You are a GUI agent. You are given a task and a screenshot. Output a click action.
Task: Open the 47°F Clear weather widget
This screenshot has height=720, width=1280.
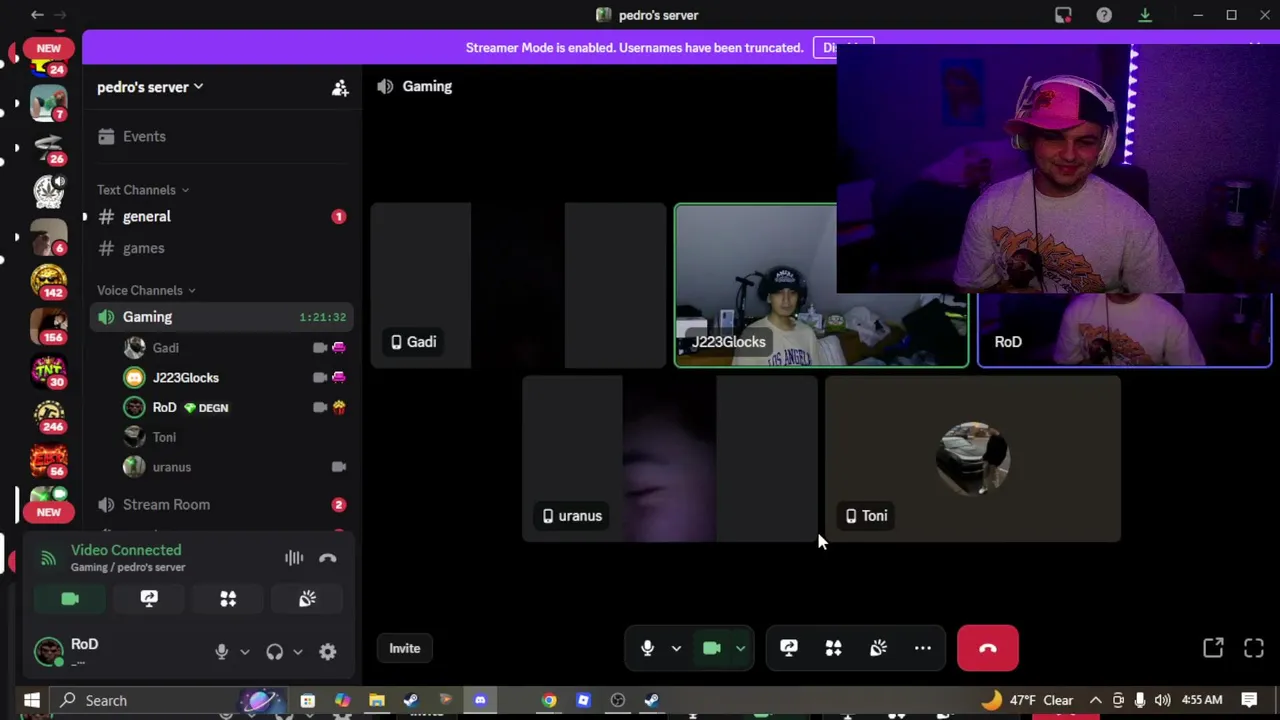pyautogui.click(x=1028, y=700)
